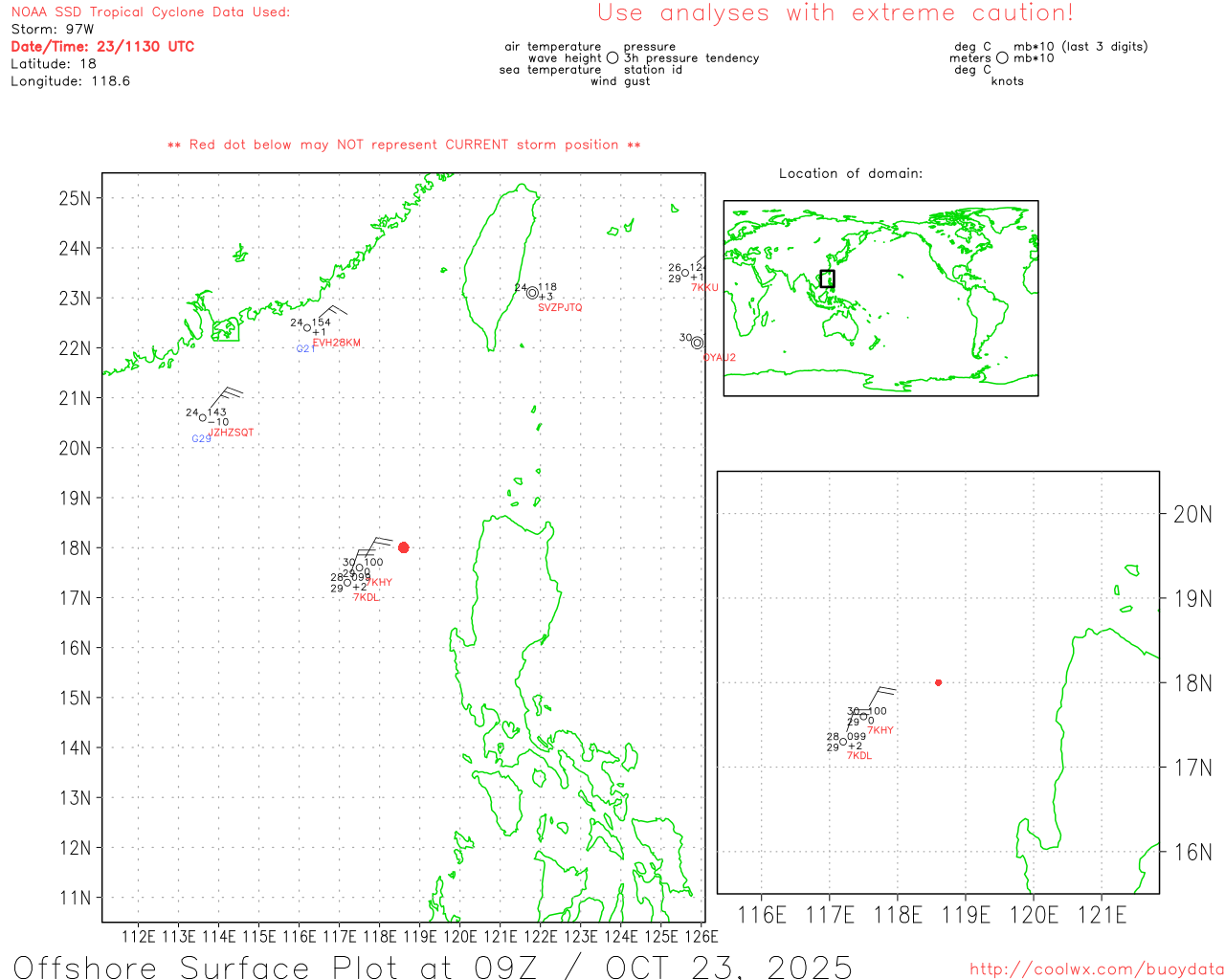Click the legend station circle below 'pressure'

(x=612, y=58)
